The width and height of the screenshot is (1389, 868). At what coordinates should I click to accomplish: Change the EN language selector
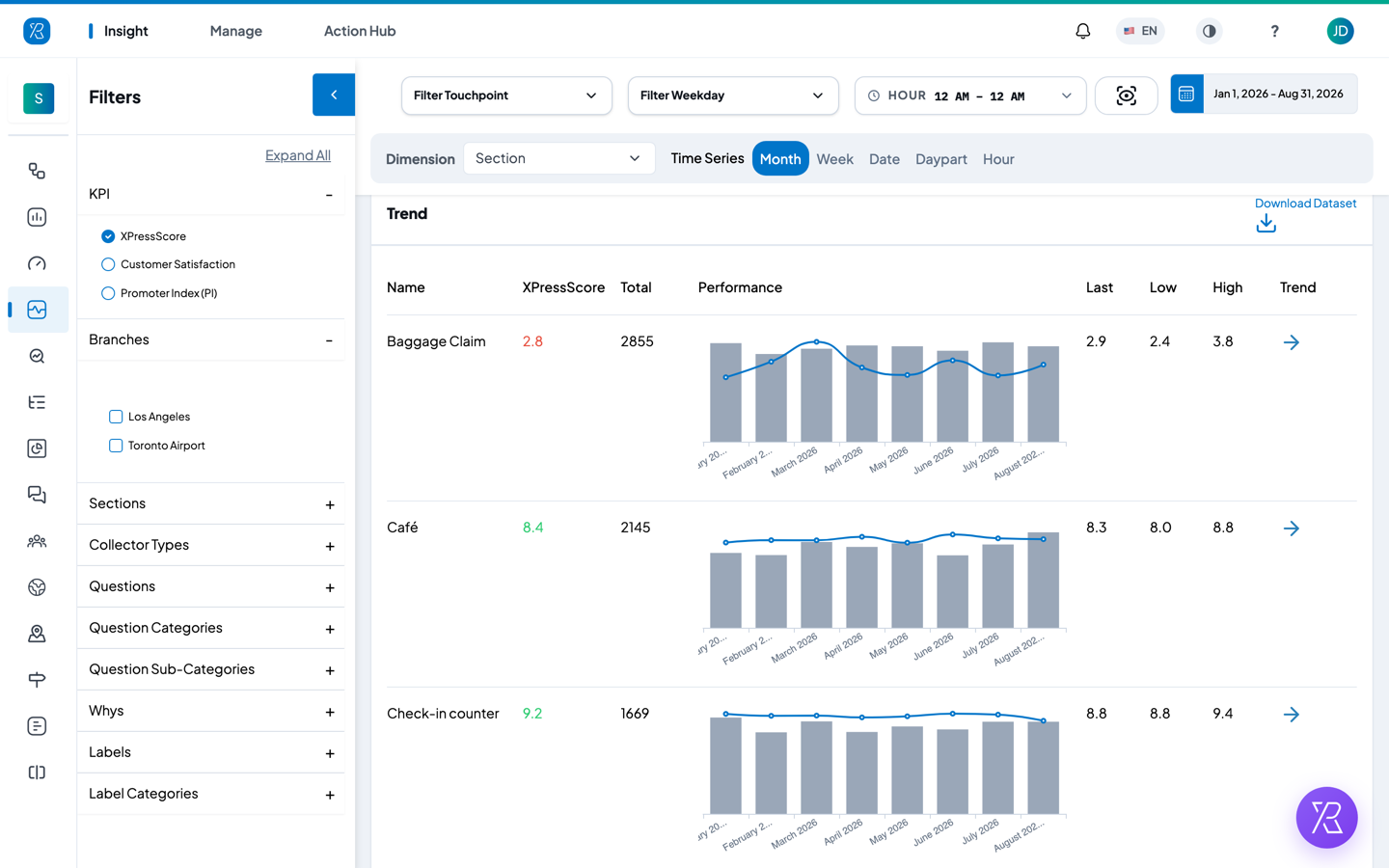[1140, 31]
